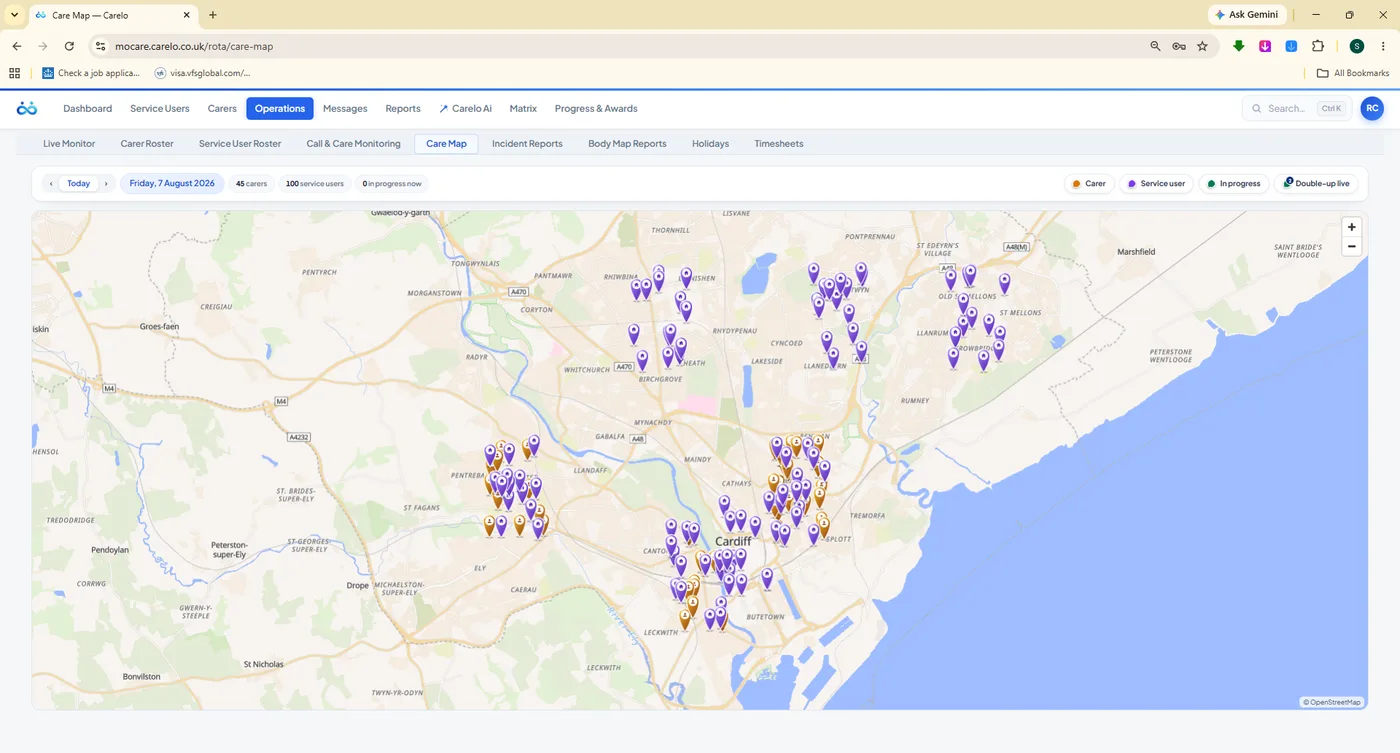This screenshot has height=753, width=1400.
Task: Open the OpenStreetMap attribution link
Action: click(x=1335, y=702)
